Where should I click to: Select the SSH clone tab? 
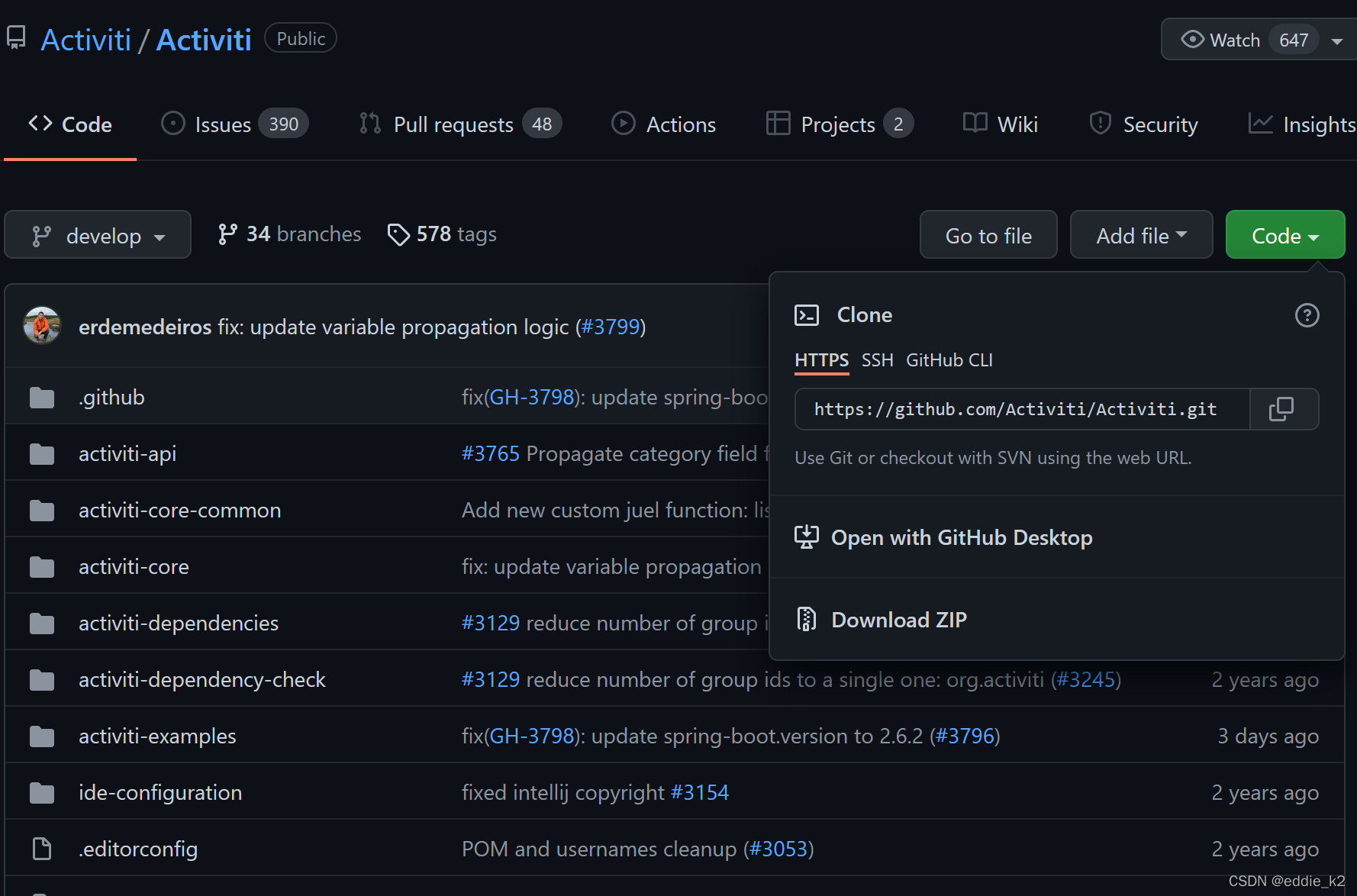[x=877, y=360]
